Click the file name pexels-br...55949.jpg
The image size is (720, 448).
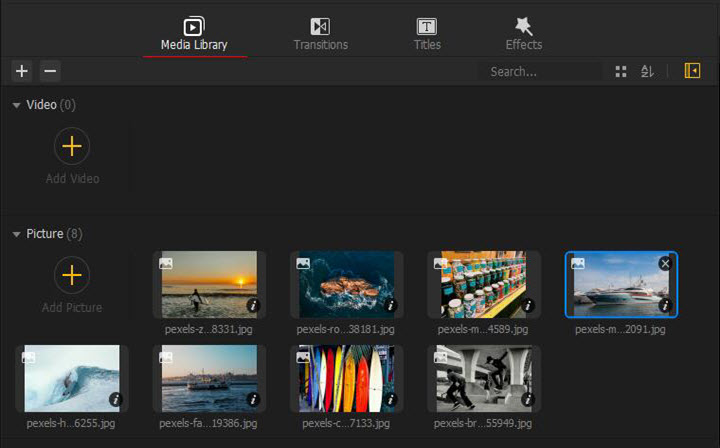coord(483,423)
